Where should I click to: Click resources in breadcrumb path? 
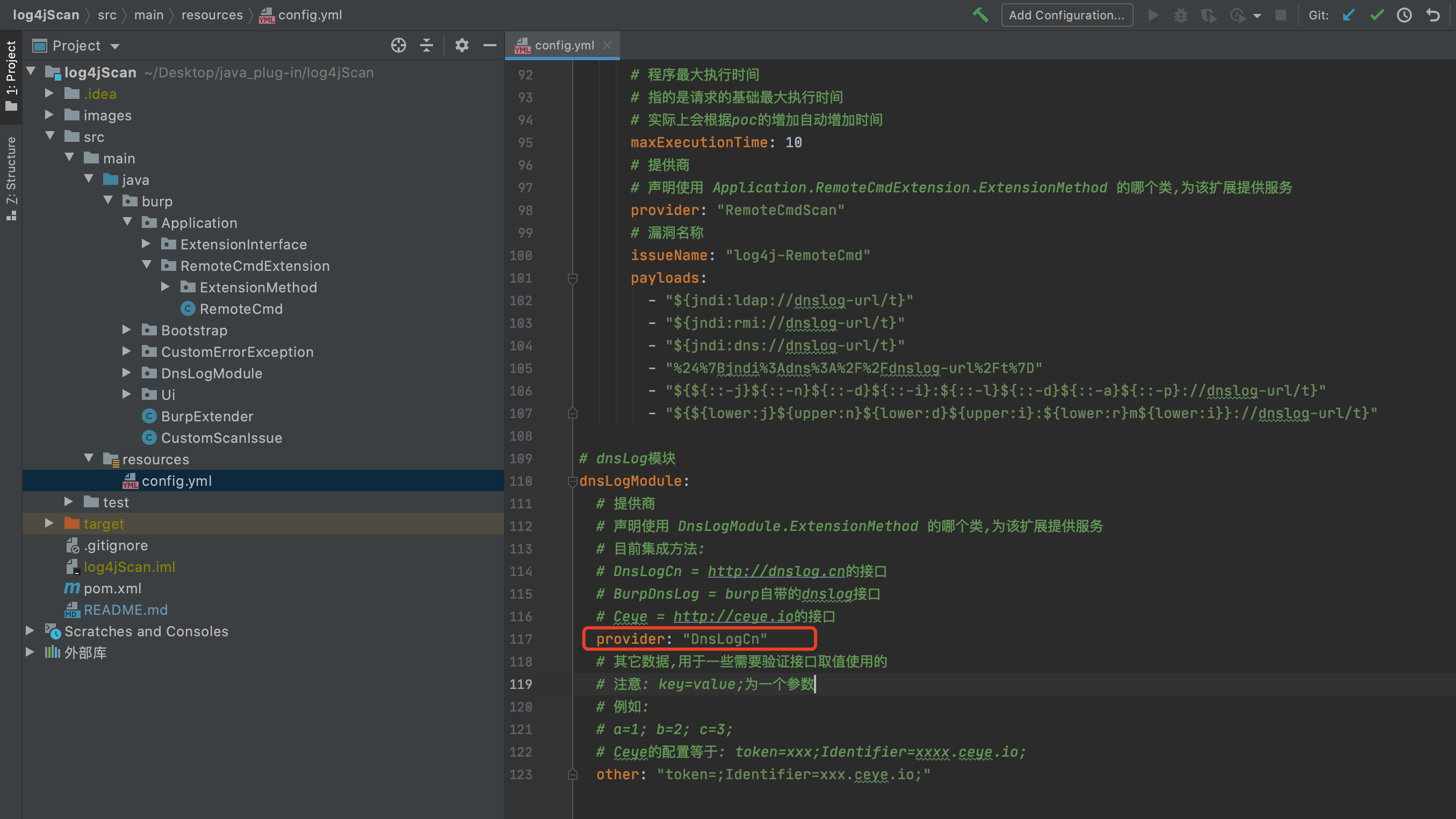[212, 15]
